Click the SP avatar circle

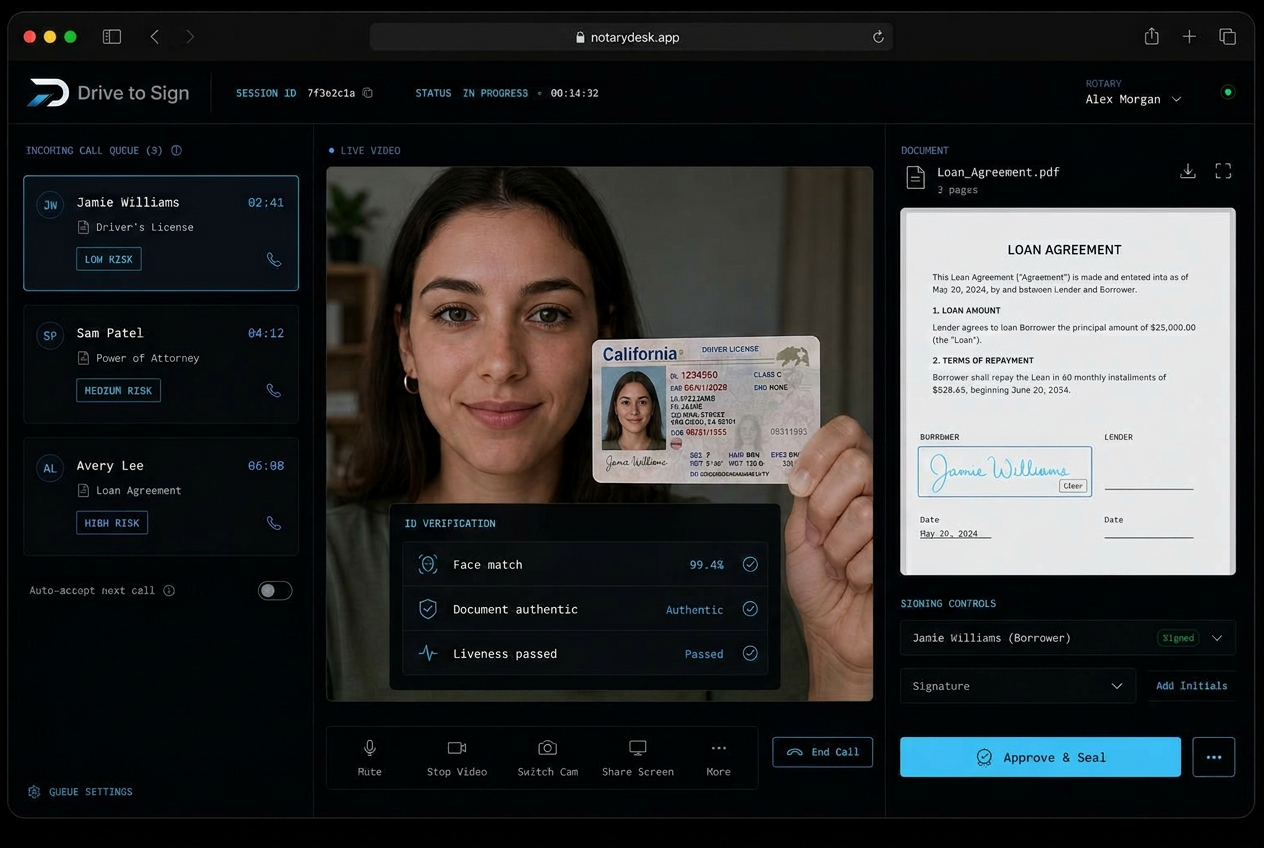(50, 336)
